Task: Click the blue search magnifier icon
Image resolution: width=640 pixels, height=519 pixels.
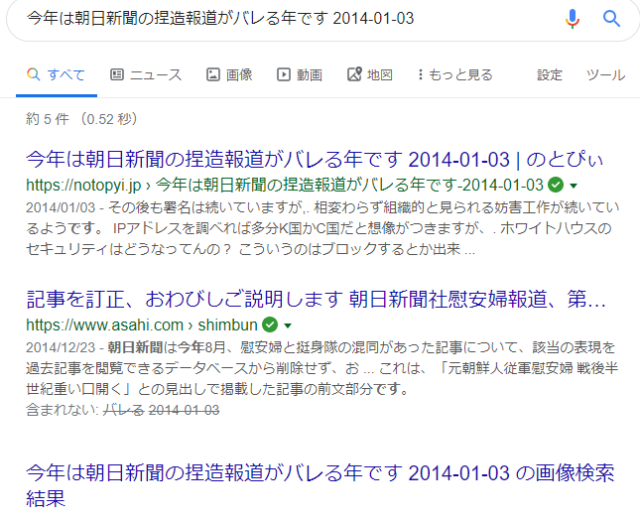Action: 611,18
